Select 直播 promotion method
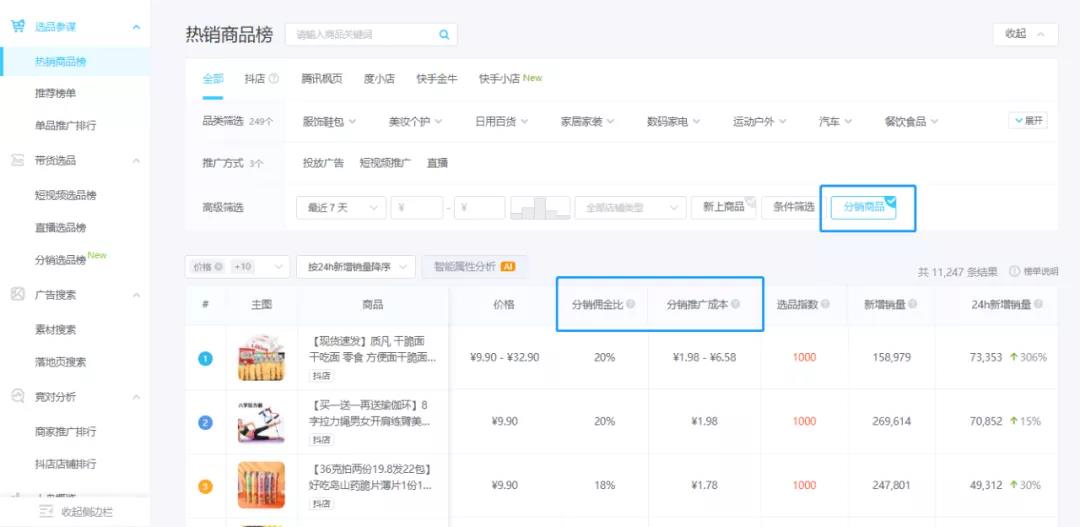Viewport: 1080px width, 527px height. click(x=437, y=163)
